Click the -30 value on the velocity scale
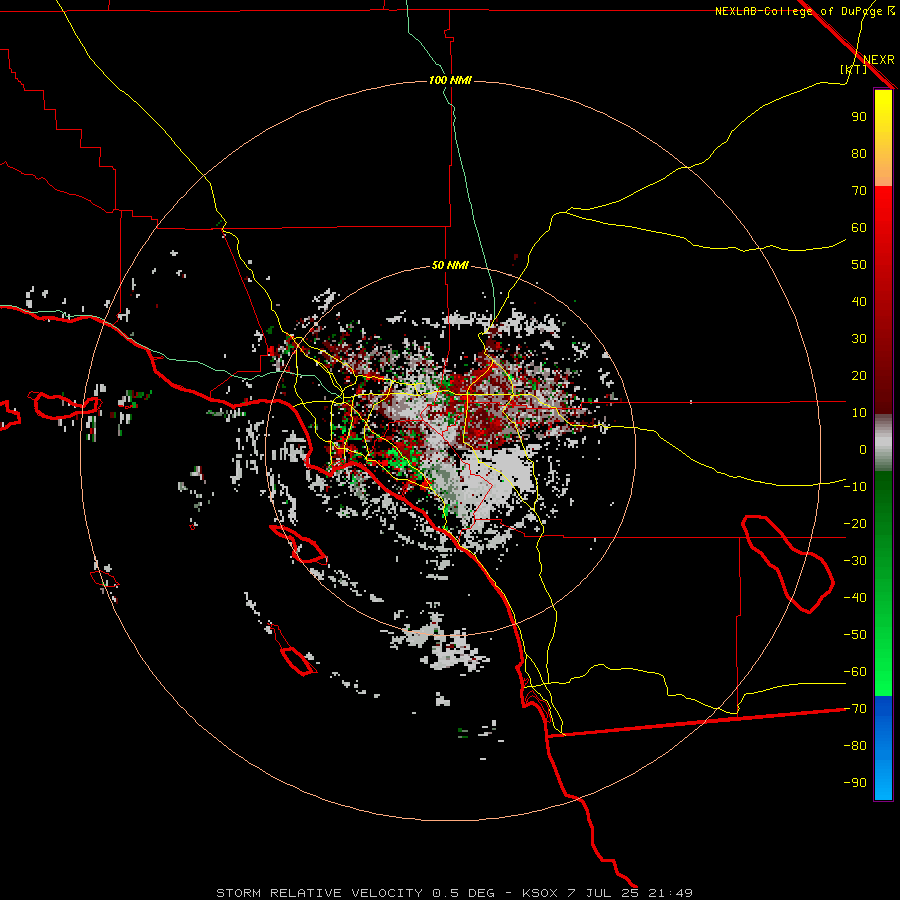Viewport: 900px width, 900px height. [x=855, y=561]
